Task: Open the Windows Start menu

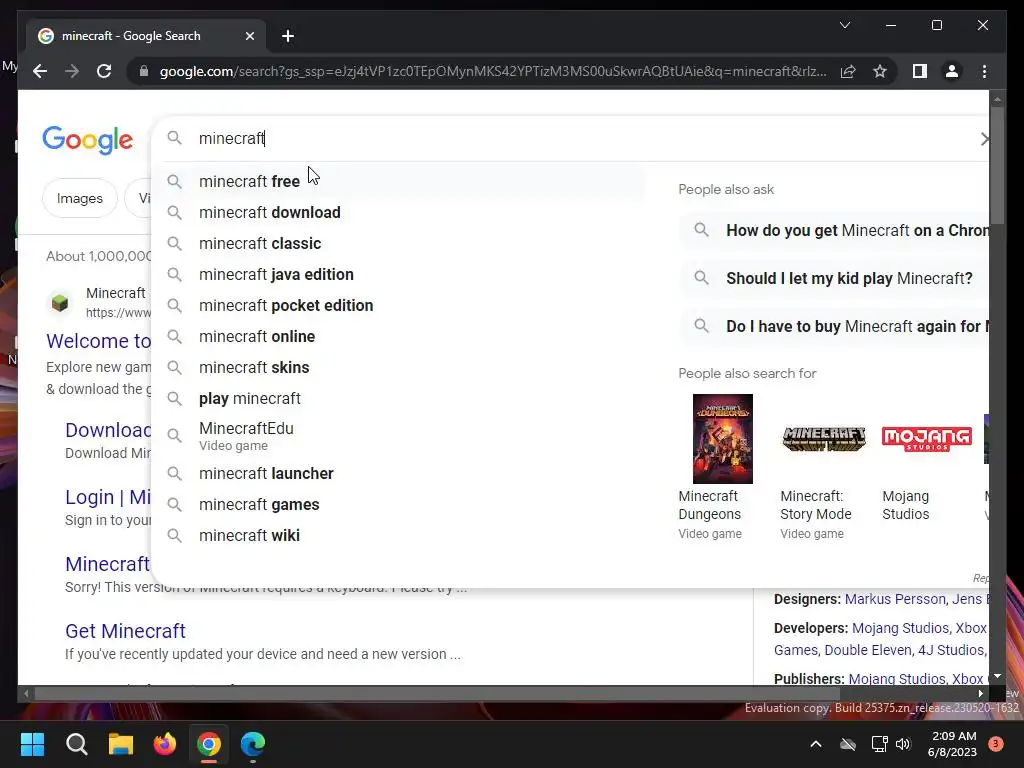Action: [32, 744]
